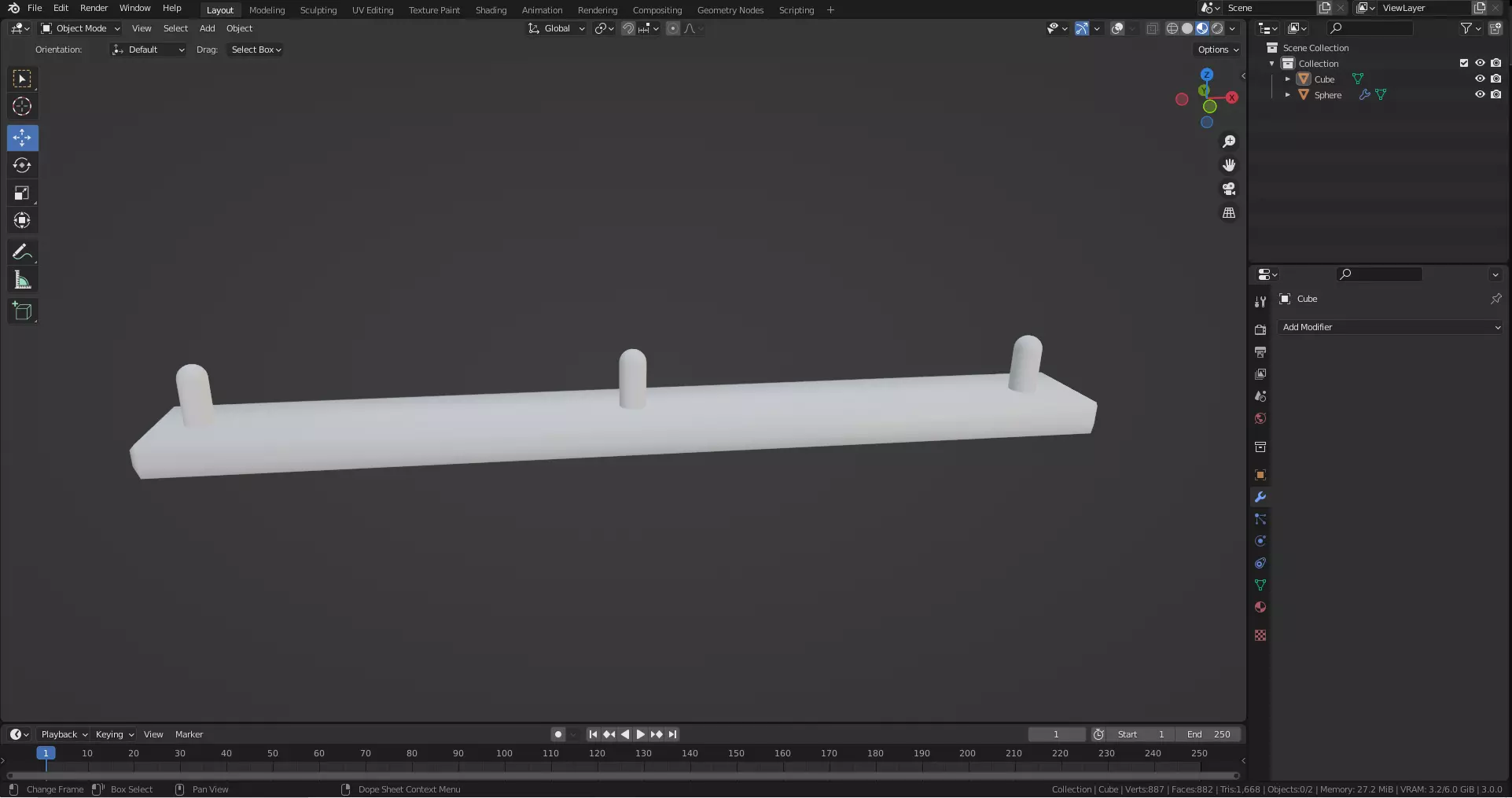Viewport: 1512px width, 798px height.
Task: Click frame 100 on timeline
Action: 504,753
